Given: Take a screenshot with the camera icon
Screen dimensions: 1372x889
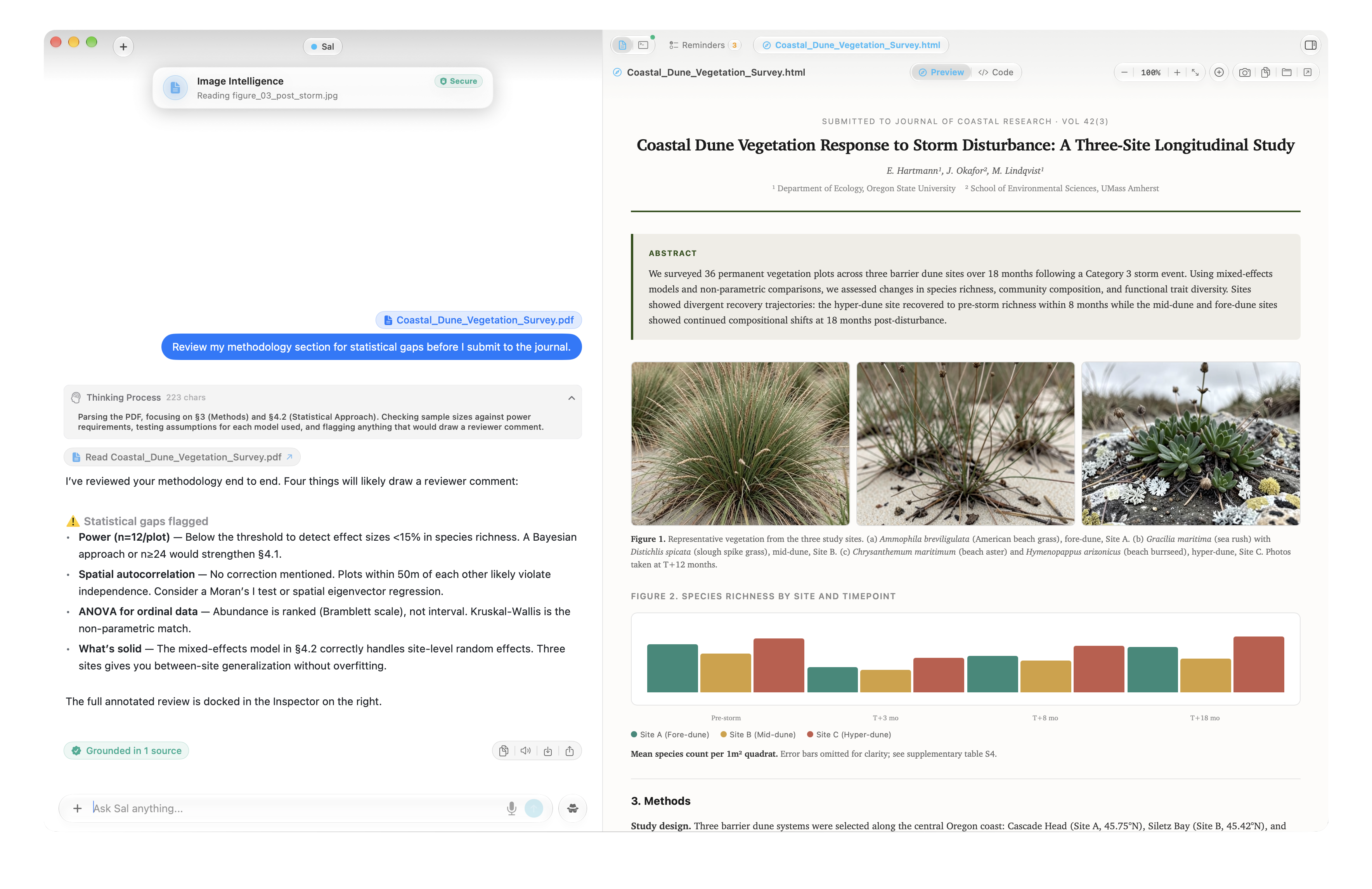Looking at the screenshot, I should 1245,73.
